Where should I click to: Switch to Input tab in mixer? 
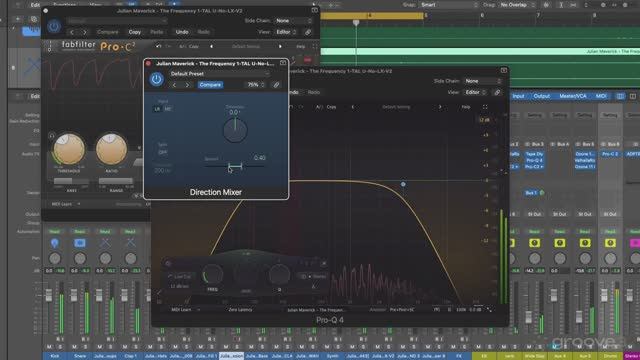pyautogui.click(x=518, y=96)
